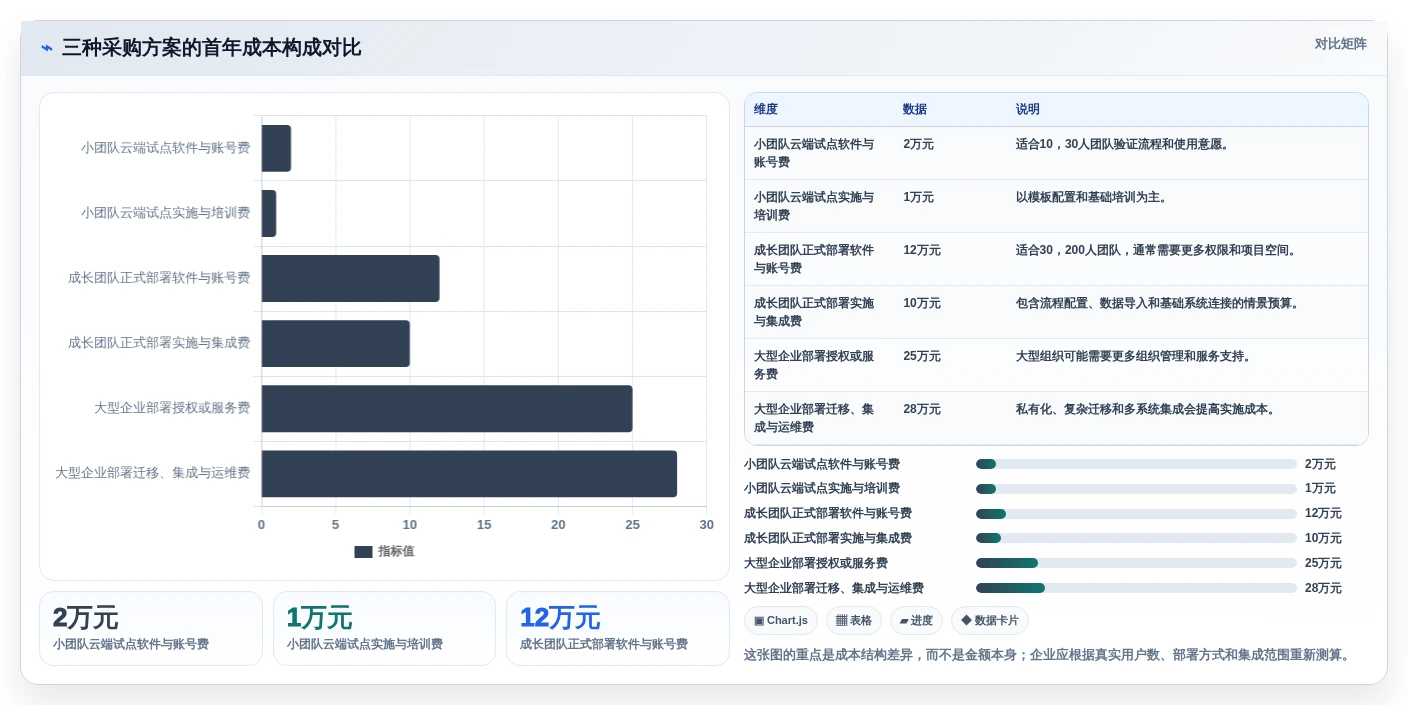Click the table cell 1万元
The image size is (1408, 705).
[x=918, y=197]
